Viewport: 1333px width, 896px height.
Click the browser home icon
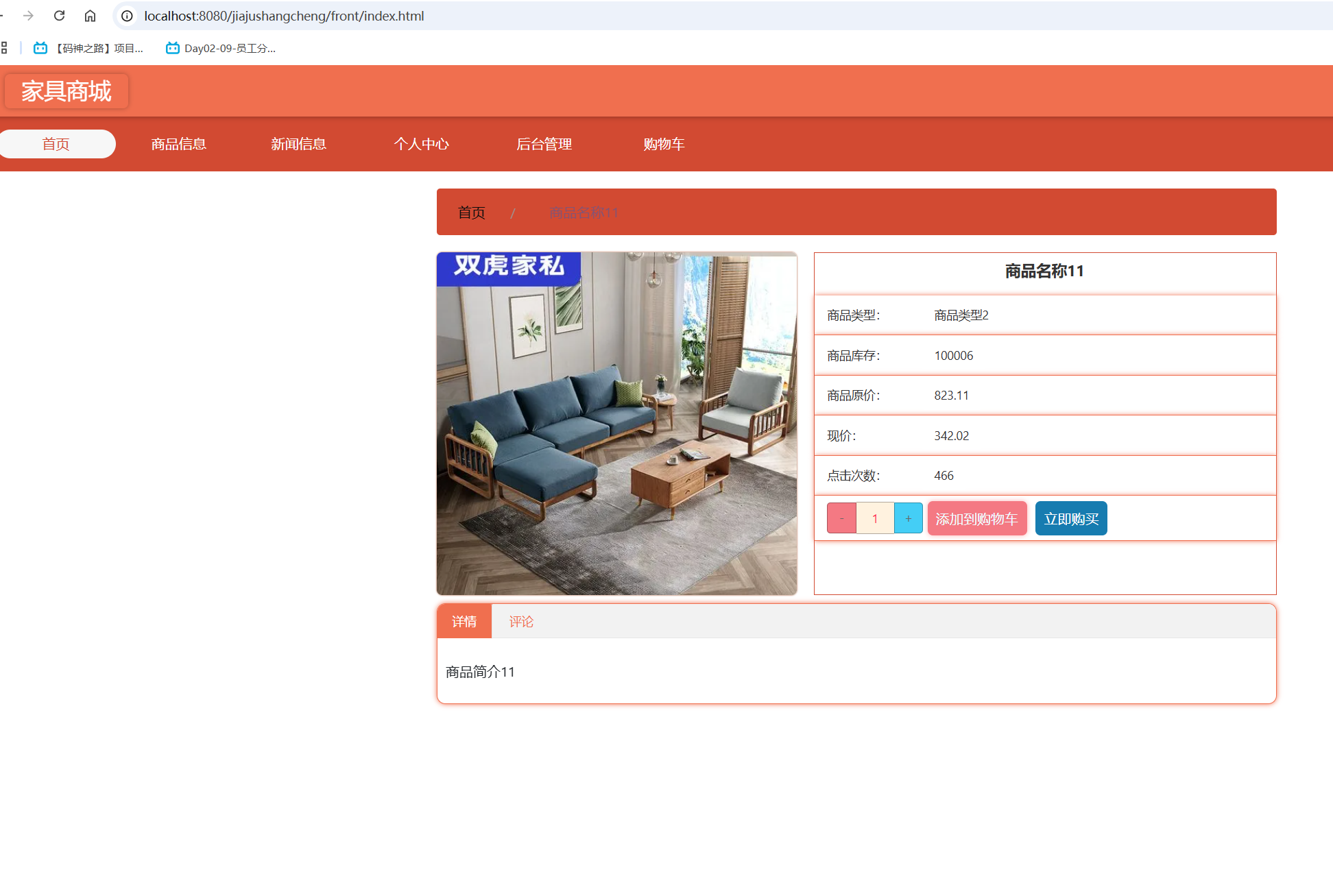click(x=90, y=15)
